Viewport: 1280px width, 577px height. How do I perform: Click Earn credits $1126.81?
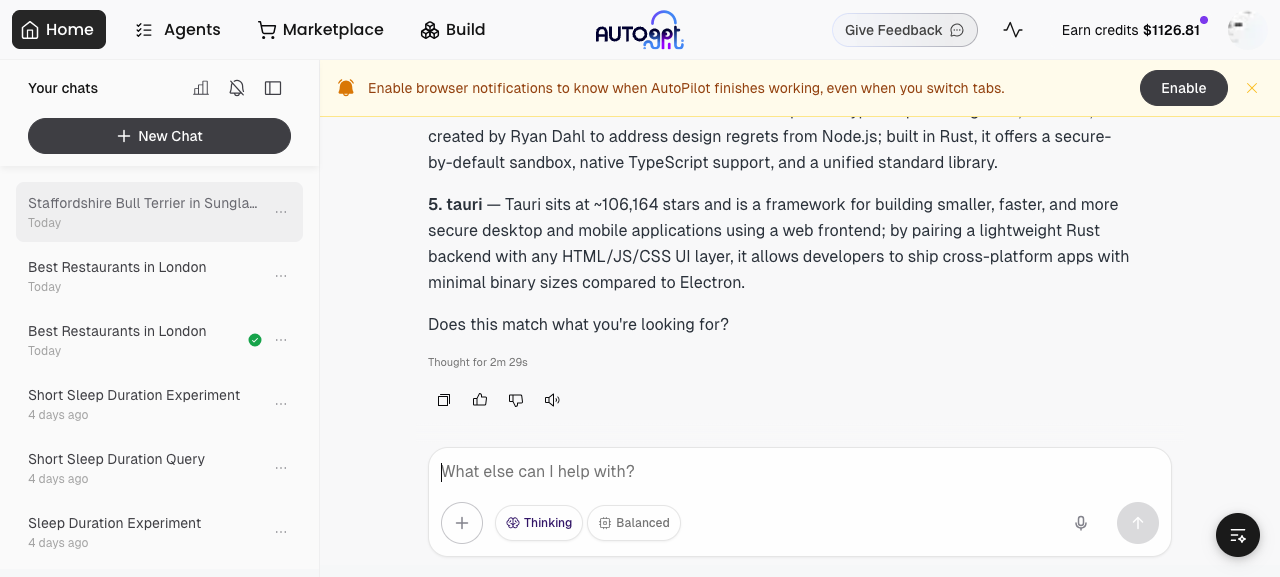(x=1131, y=30)
